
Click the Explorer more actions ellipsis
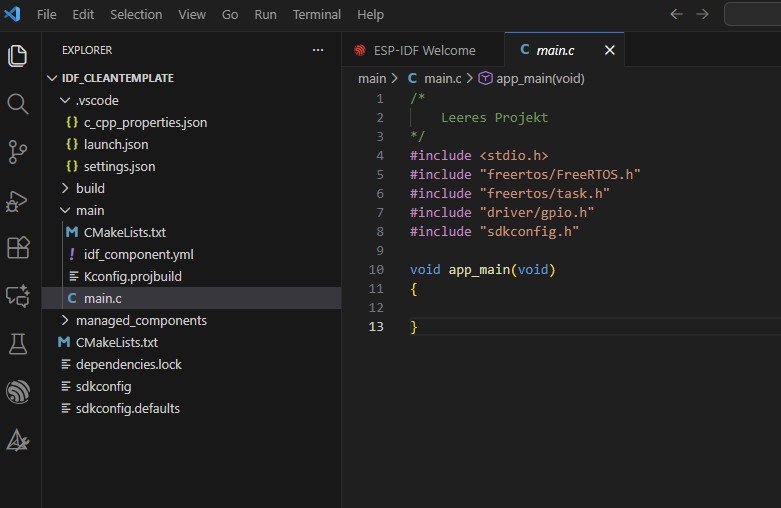point(318,50)
